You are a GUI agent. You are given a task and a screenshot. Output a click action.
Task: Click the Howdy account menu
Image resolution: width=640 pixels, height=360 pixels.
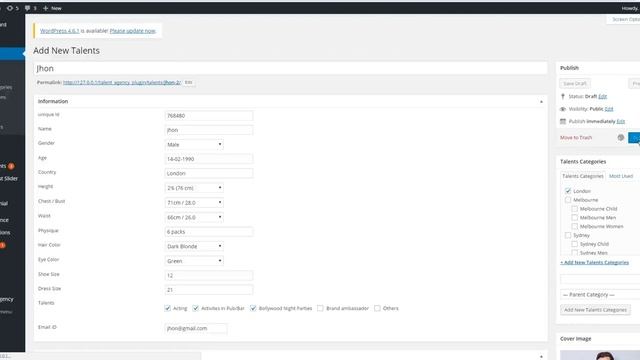tap(630, 8)
